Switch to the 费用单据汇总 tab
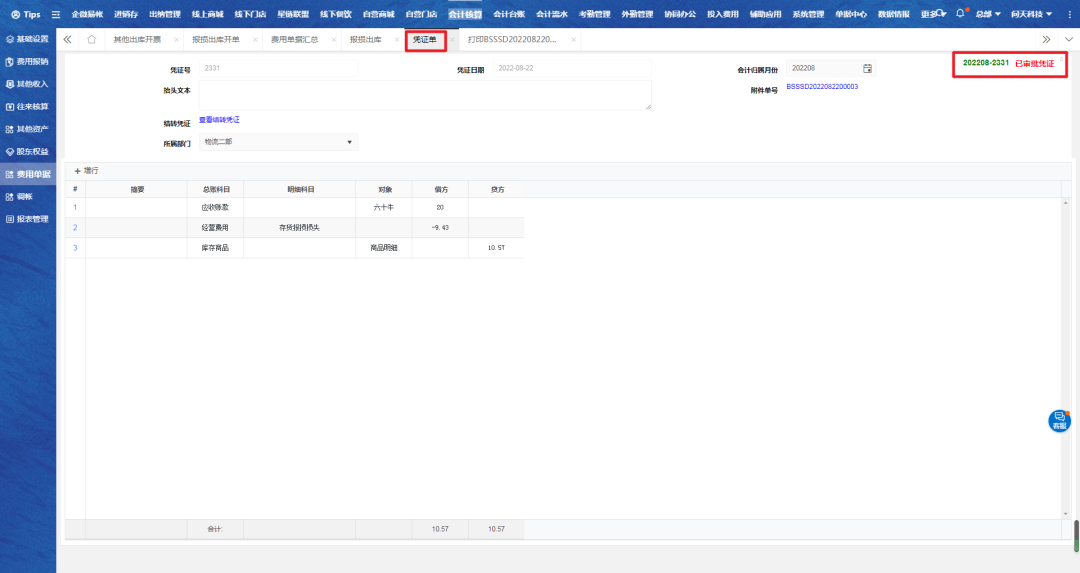Image resolution: width=1080 pixels, height=573 pixels. click(295, 40)
